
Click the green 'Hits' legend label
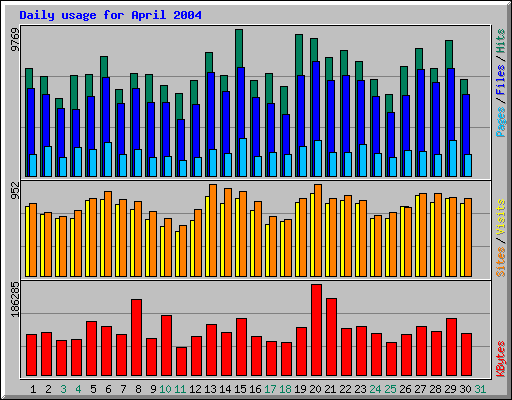tap(500, 42)
